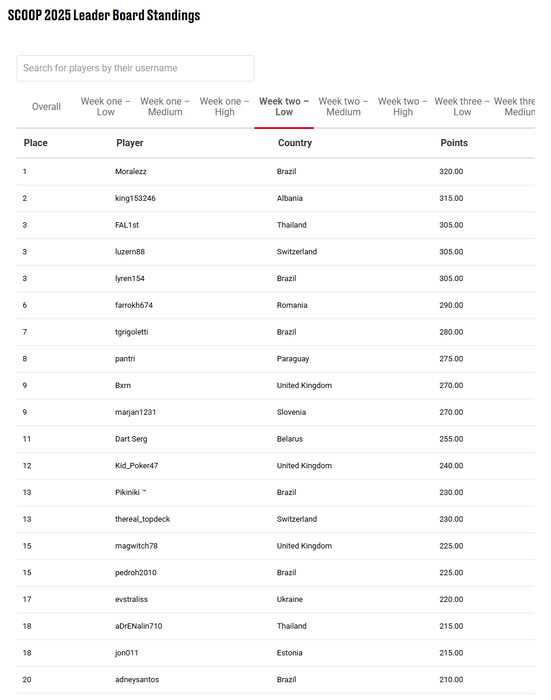Viewport: 551px width, 700px height.
Task: Click the Place column header
Action: (x=36, y=143)
